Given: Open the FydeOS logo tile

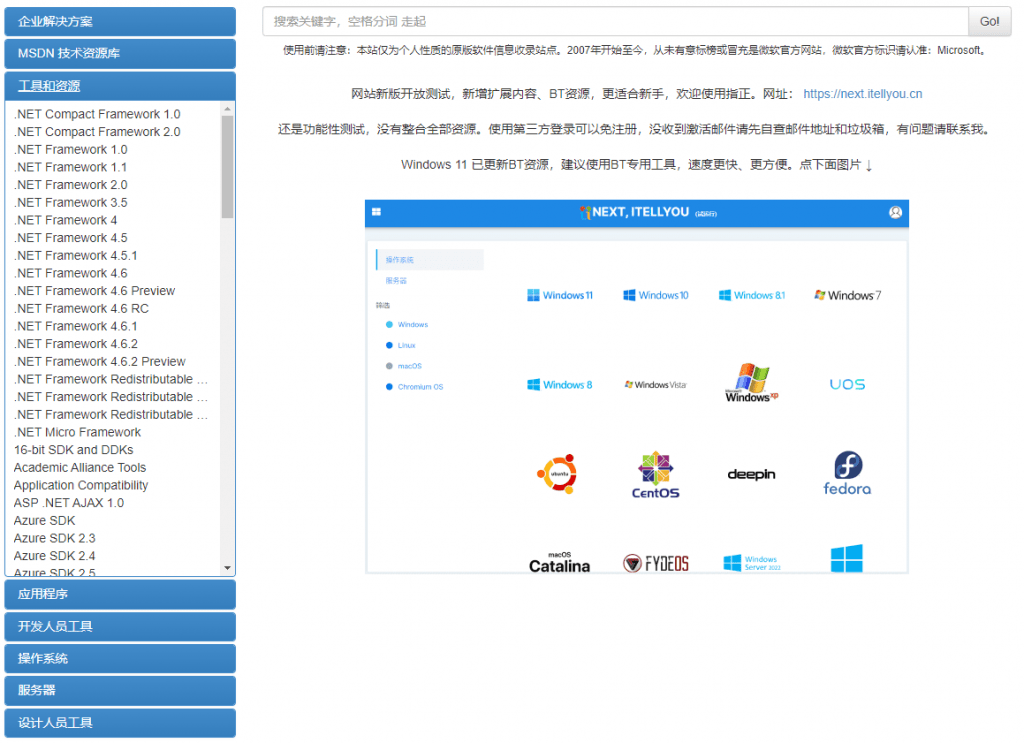Looking at the screenshot, I should click(x=656, y=563).
